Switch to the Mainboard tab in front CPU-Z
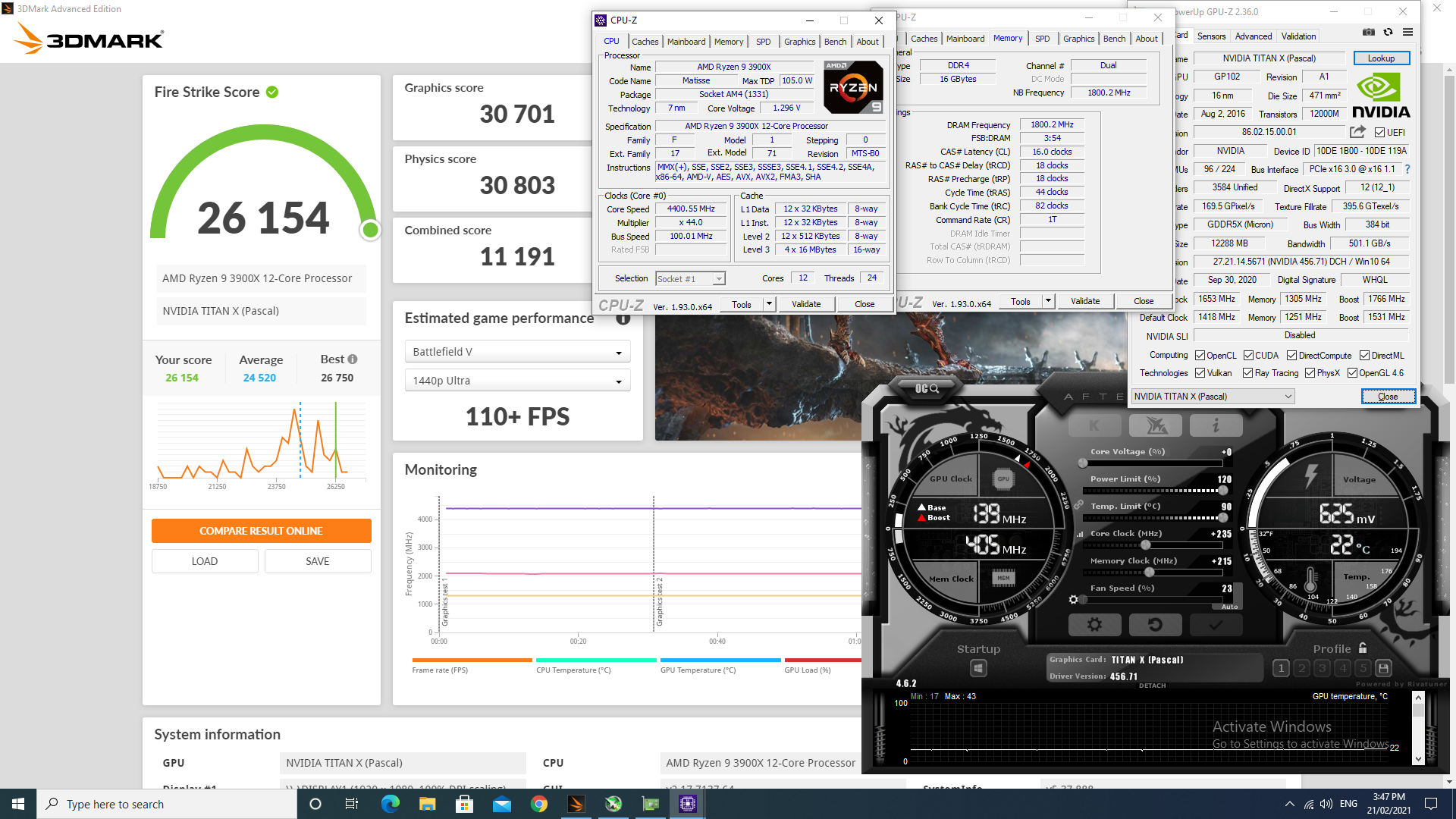This screenshot has height=819, width=1456. point(686,42)
